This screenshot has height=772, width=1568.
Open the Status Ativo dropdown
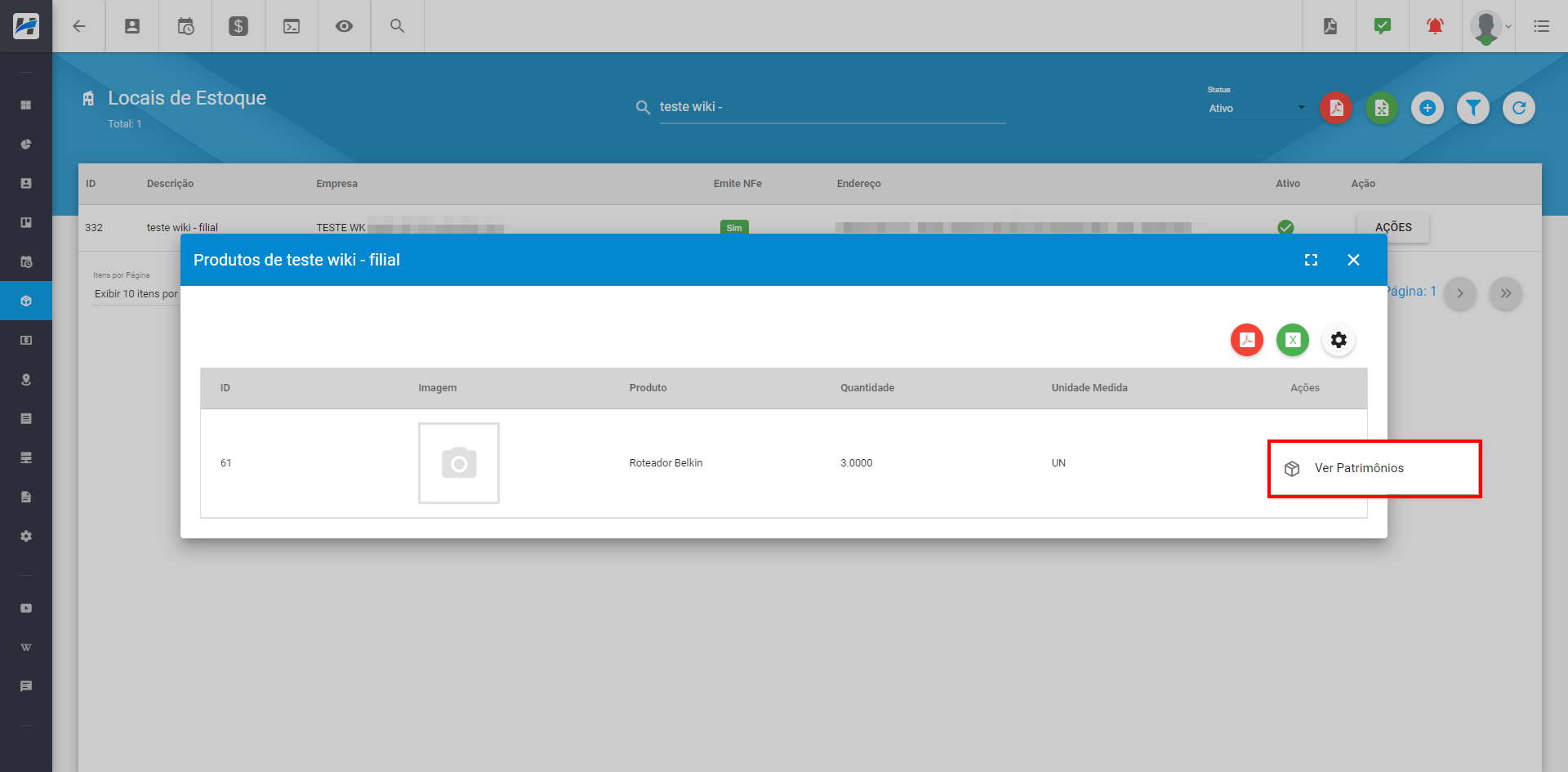click(x=1257, y=108)
